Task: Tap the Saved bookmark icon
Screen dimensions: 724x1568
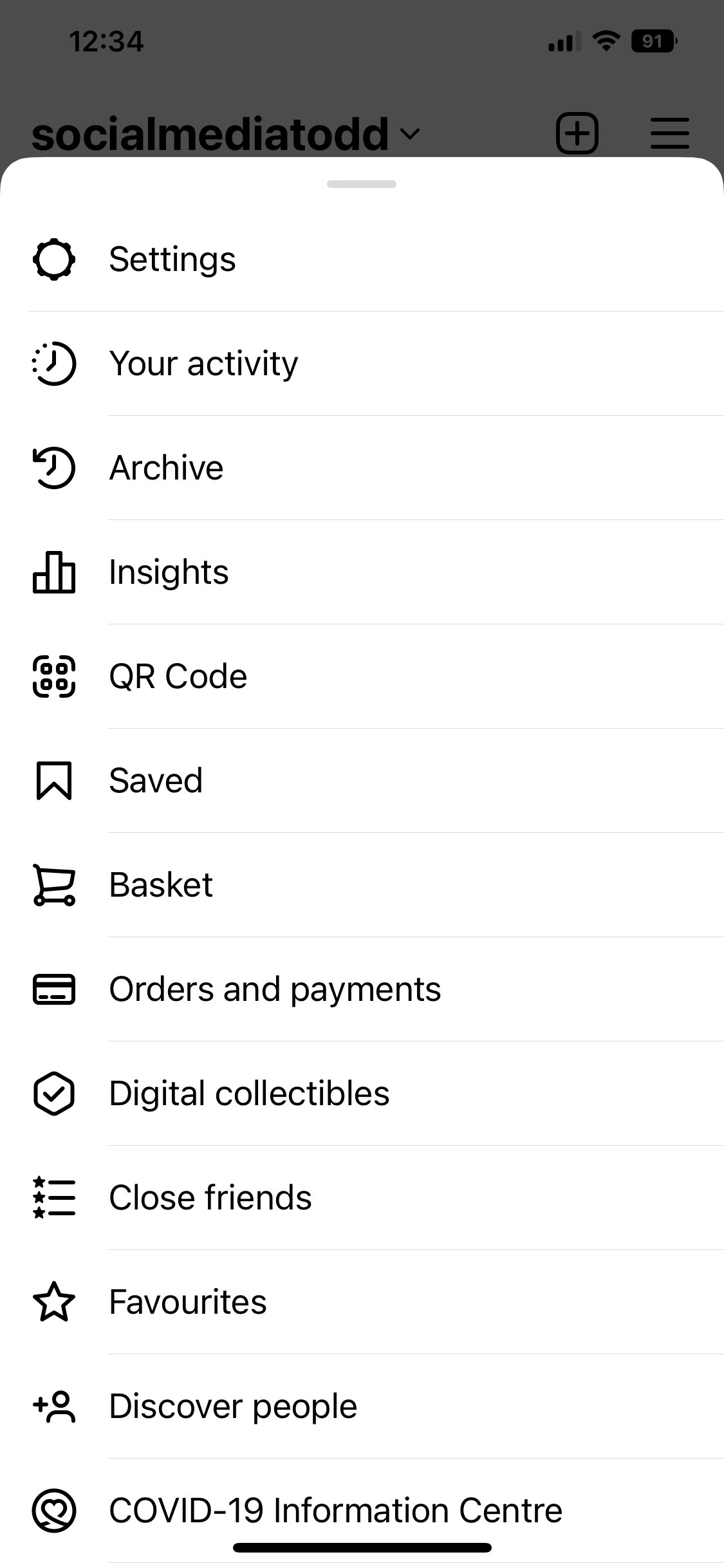Action: click(54, 781)
